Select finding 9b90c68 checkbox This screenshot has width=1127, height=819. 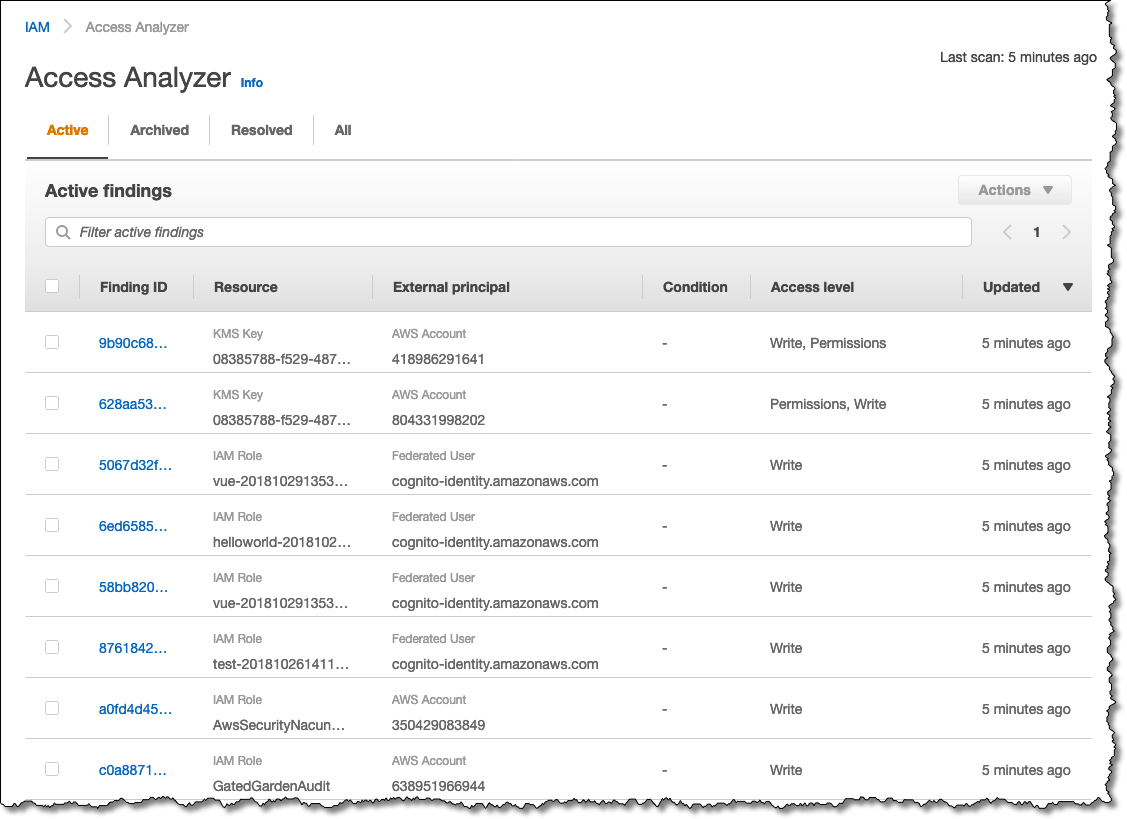[52, 341]
